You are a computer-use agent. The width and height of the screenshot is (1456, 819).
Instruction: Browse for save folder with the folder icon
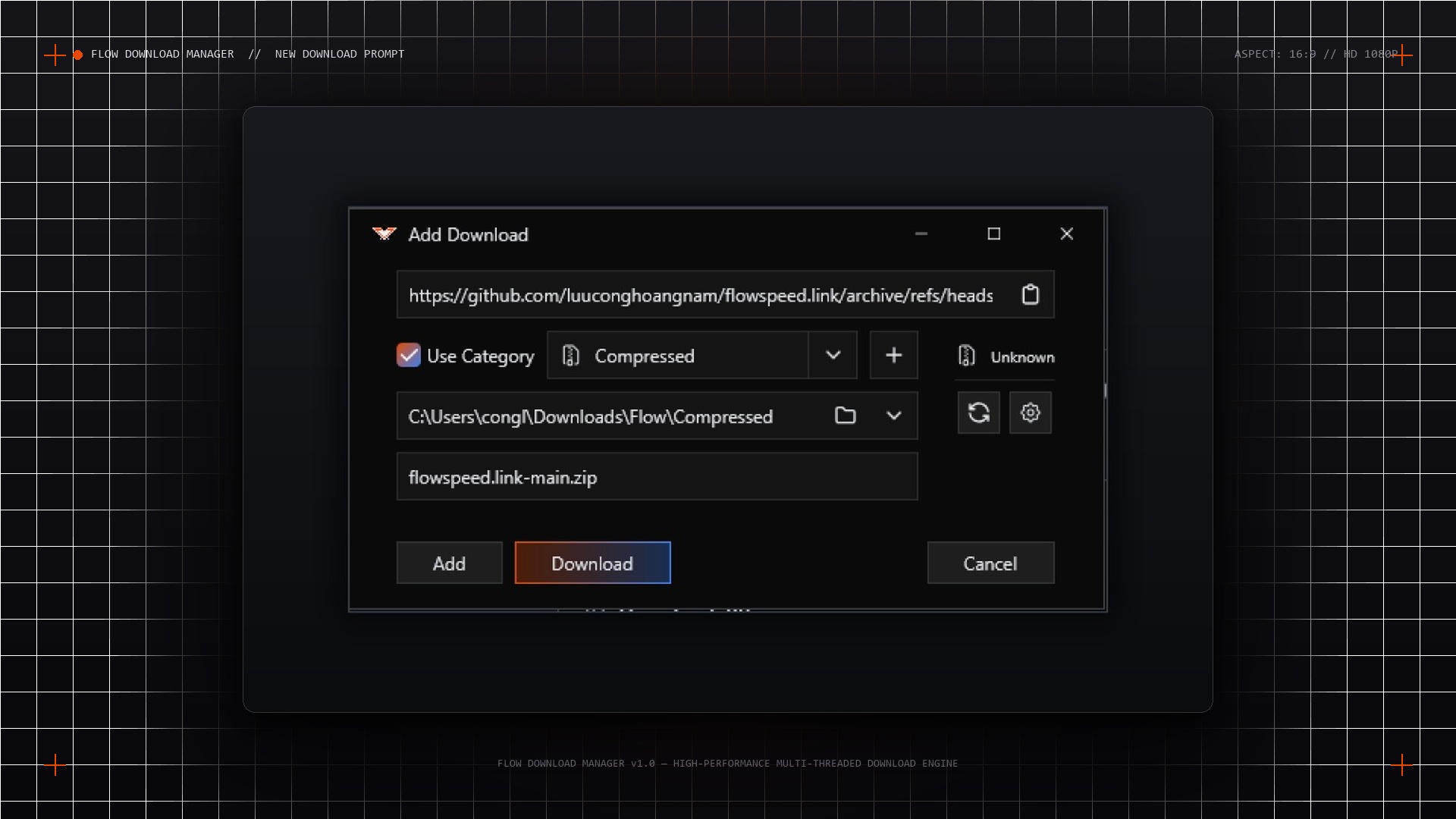[x=845, y=416]
